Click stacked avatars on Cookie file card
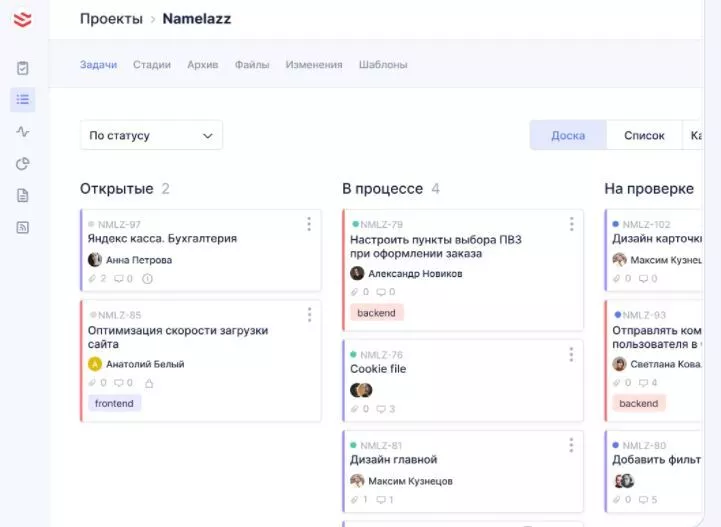The height and width of the screenshot is (527, 721). pyautogui.click(x=361, y=390)
